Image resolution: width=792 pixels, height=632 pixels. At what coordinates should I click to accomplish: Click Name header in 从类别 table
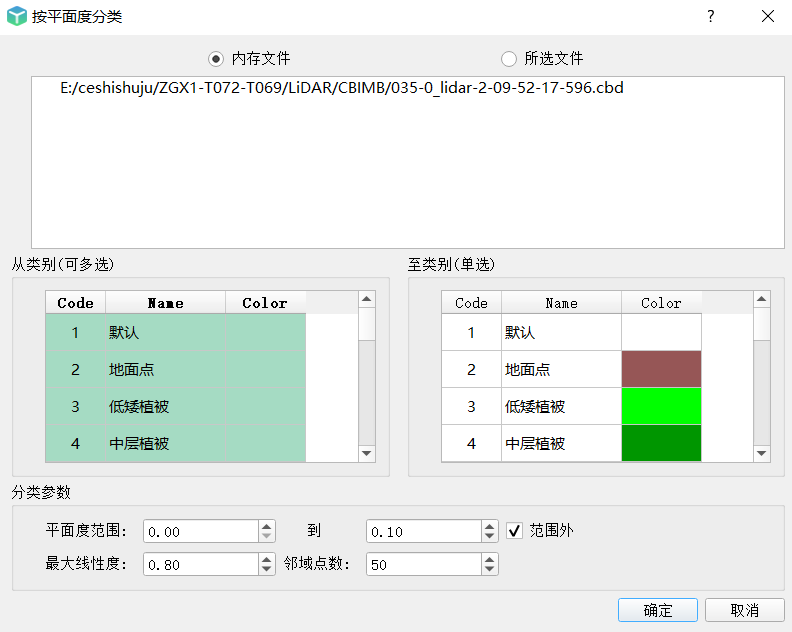[x=165, y=303]
